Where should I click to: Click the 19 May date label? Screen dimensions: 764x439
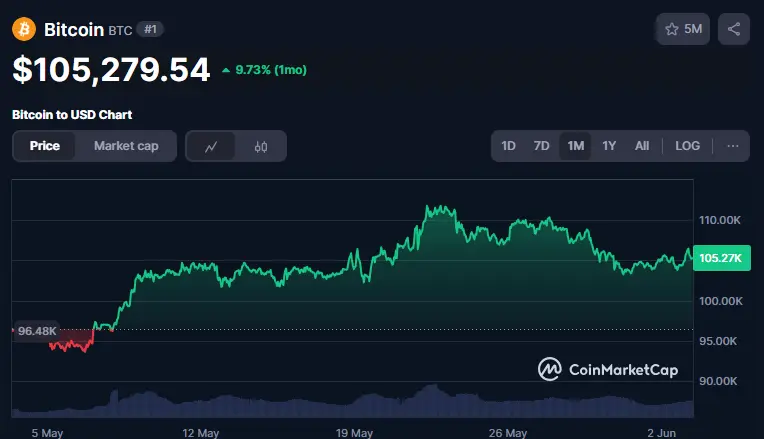click(x=354, y=433)
